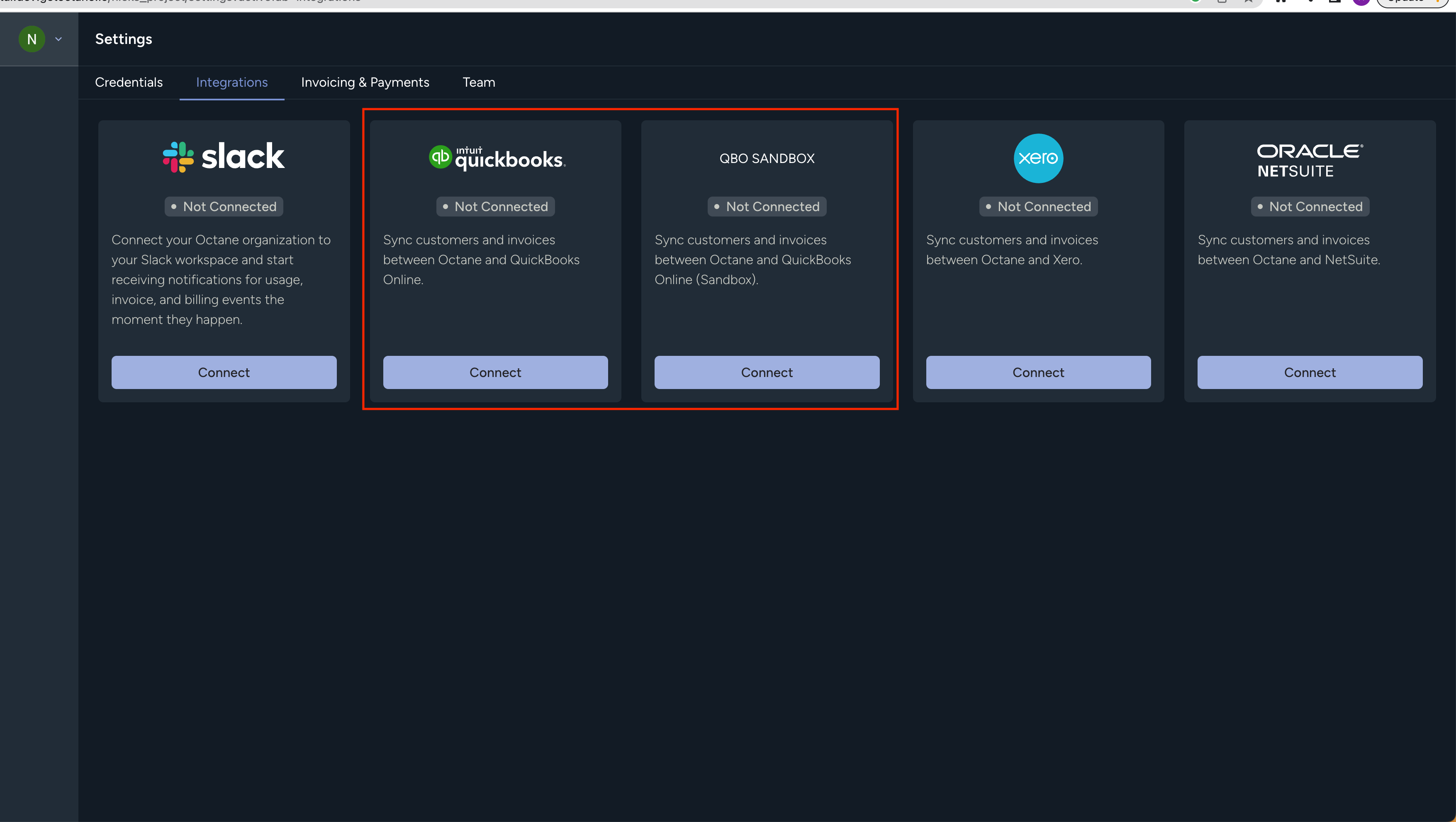The width and height of the screenshot is (1456, 822).
Task: Connect QuickBooks Online integration
Action: [x=495, y=372]
